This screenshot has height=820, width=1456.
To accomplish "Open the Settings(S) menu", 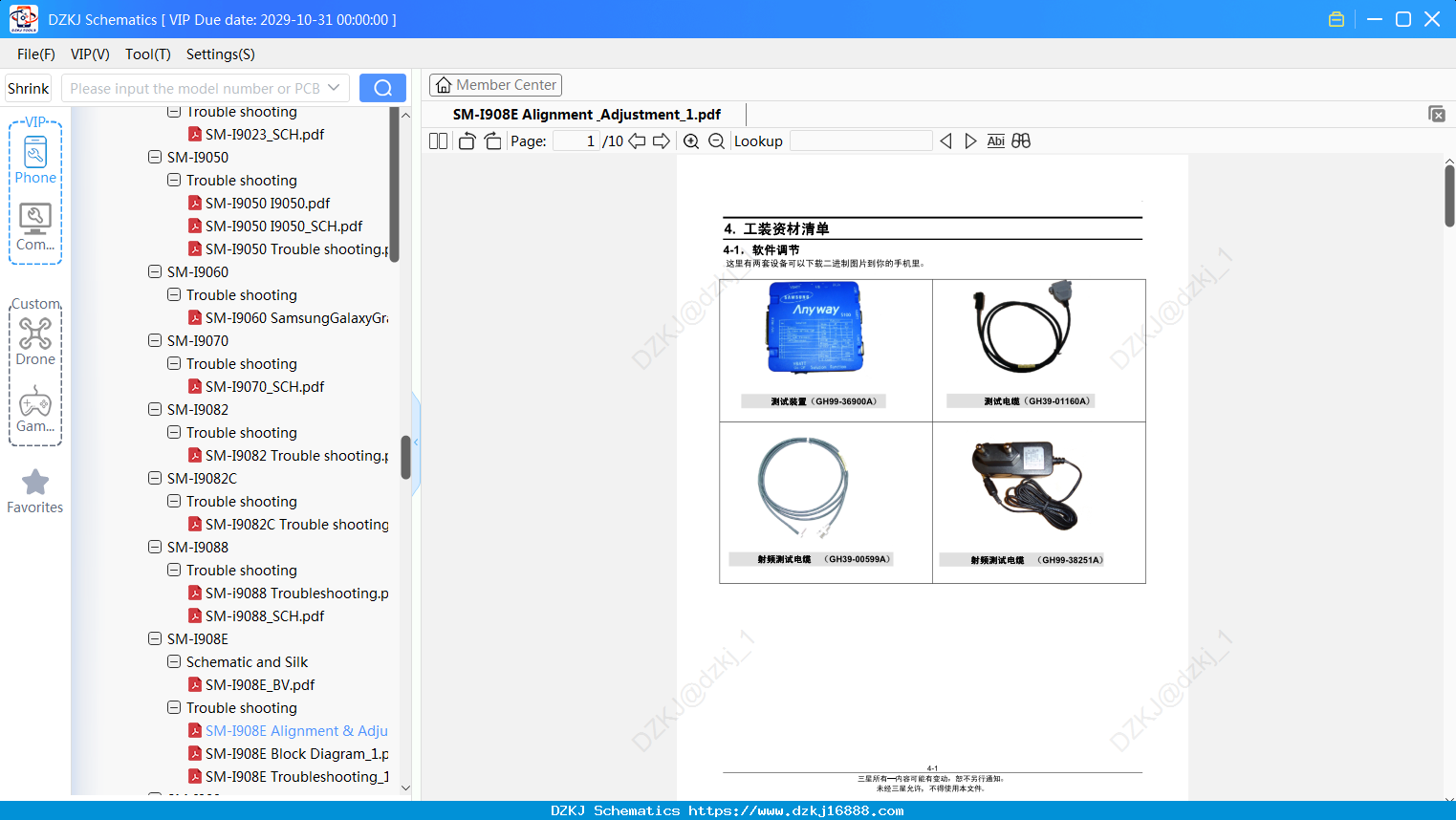I will pyautogui.click(x=221, y=54).
